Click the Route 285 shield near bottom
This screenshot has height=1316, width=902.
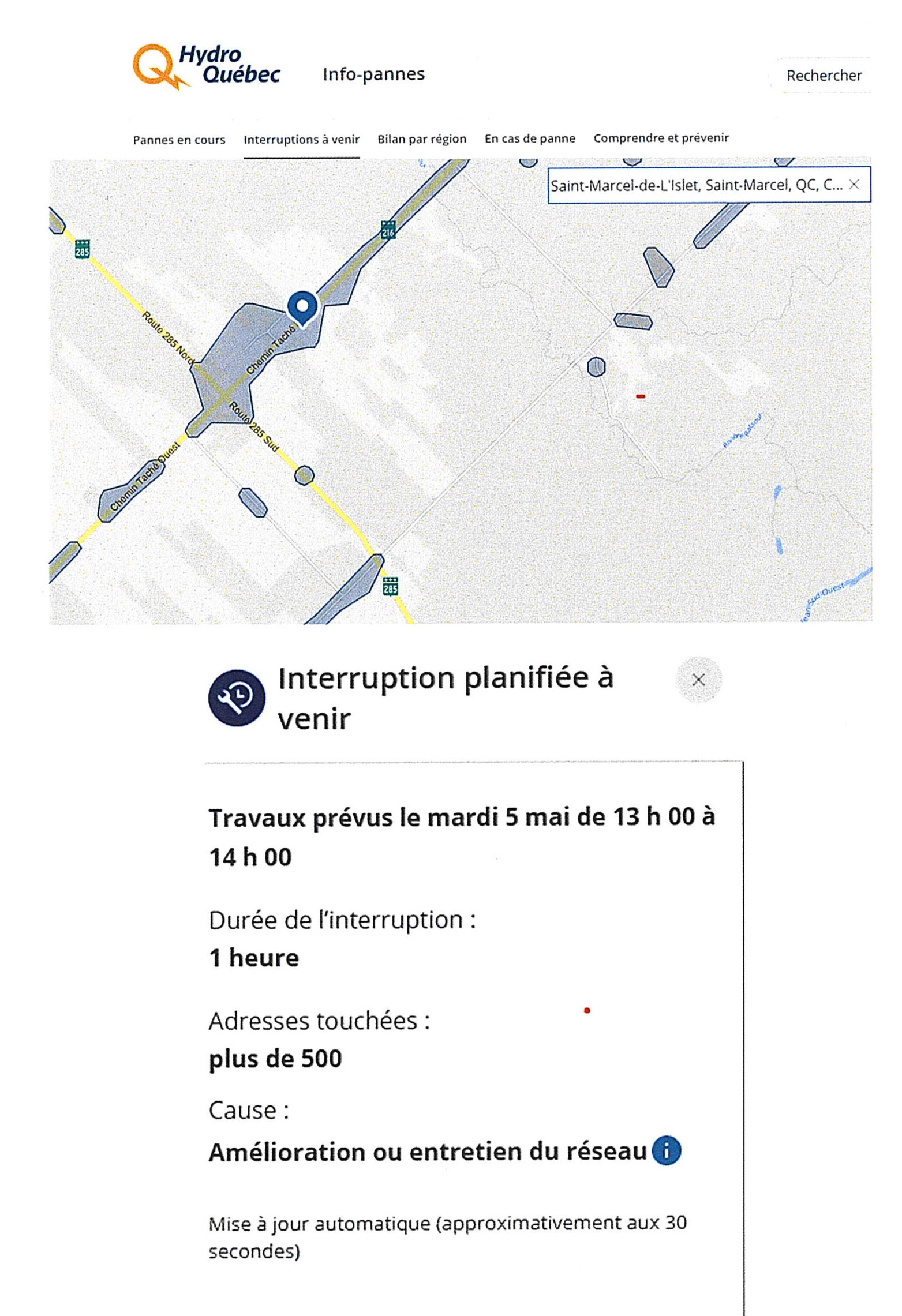pyautogui.click(x=391, y=586)
